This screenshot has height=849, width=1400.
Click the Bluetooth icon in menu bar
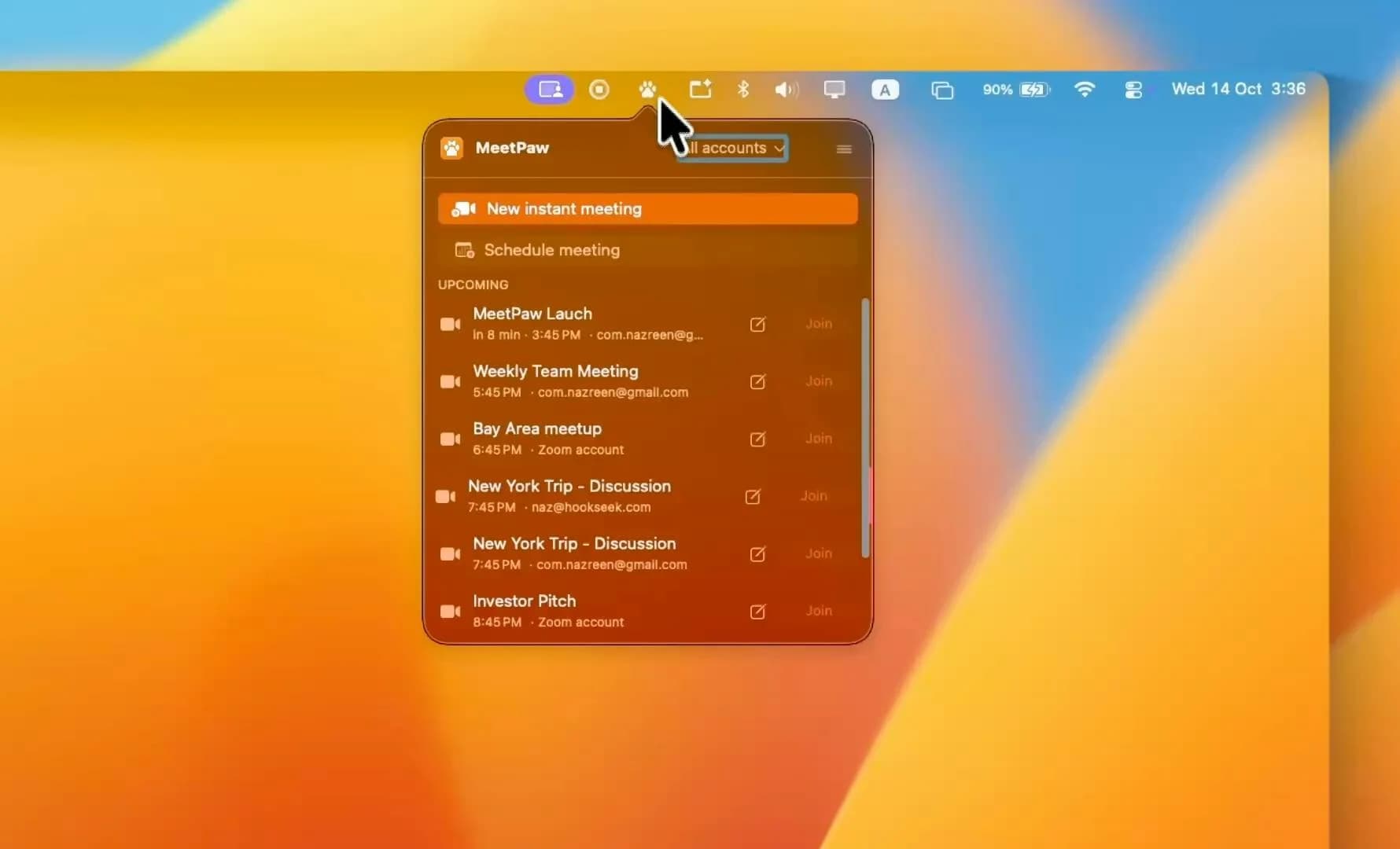(742, 89)
